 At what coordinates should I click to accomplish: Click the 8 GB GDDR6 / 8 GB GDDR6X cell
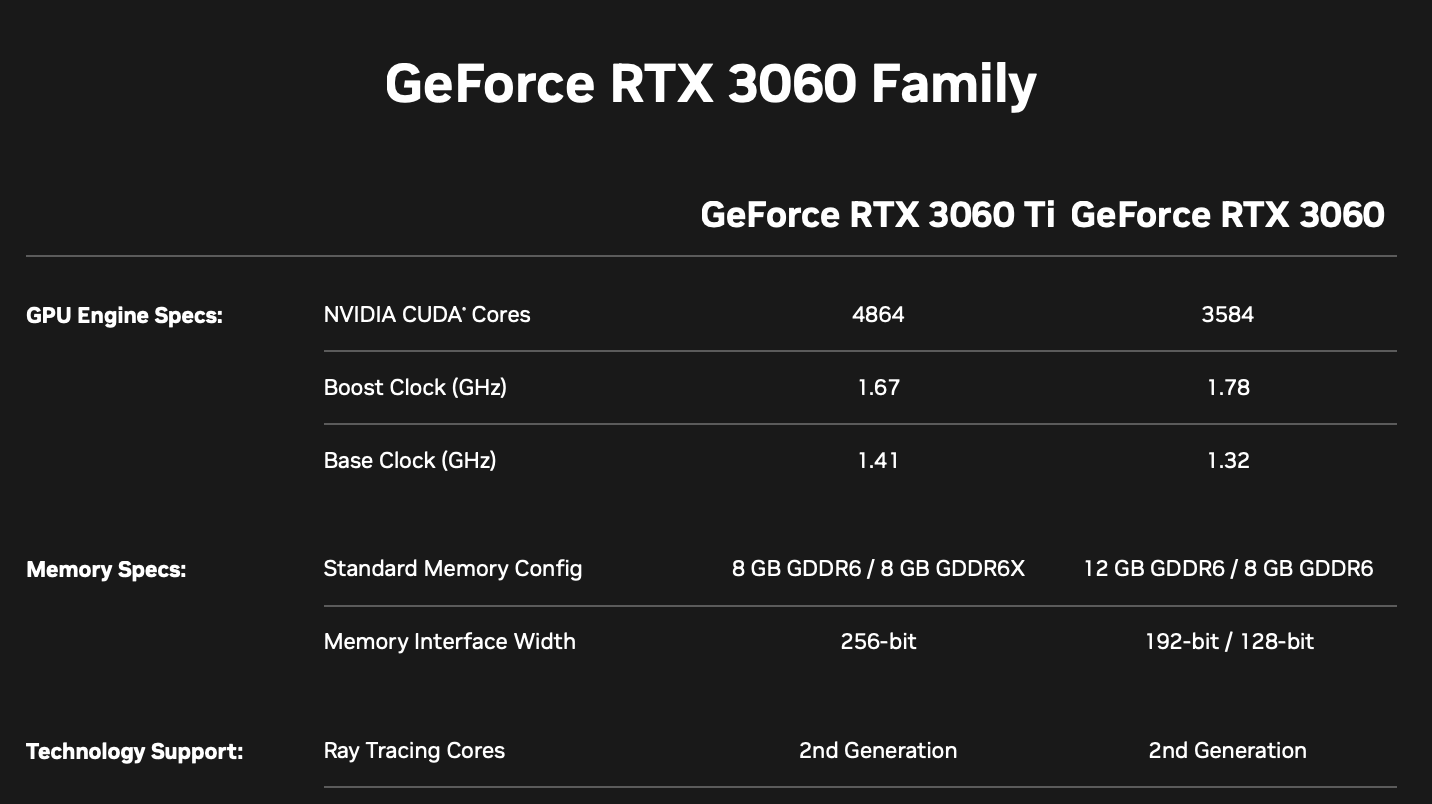tap(878, 569)
